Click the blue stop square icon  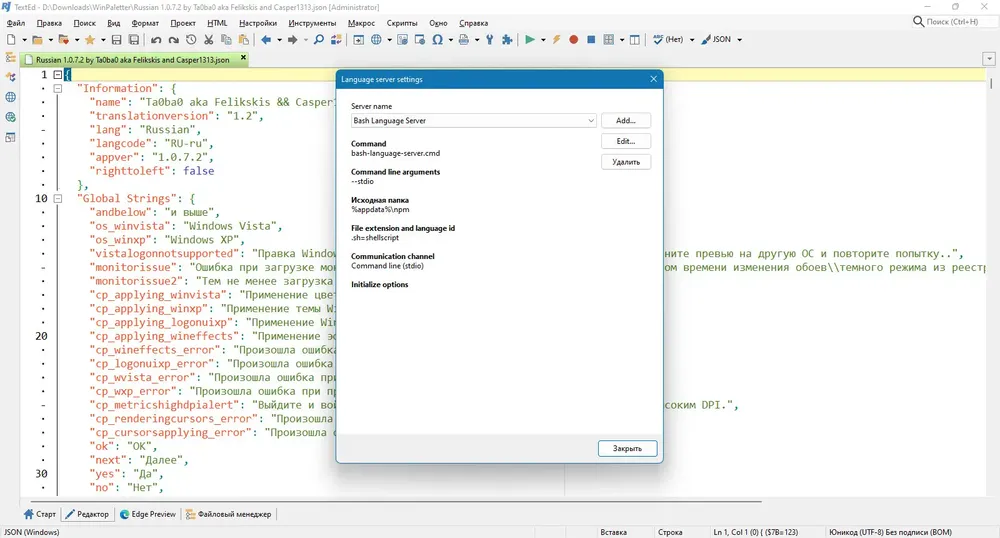coord(591,40)
